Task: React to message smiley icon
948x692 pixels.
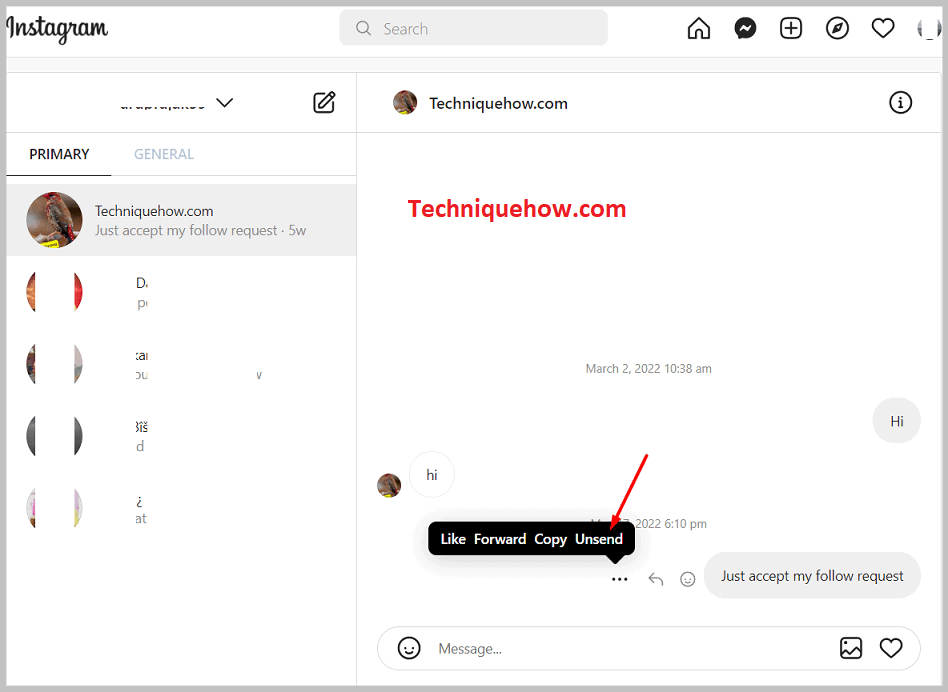Action: coord(687,579)
